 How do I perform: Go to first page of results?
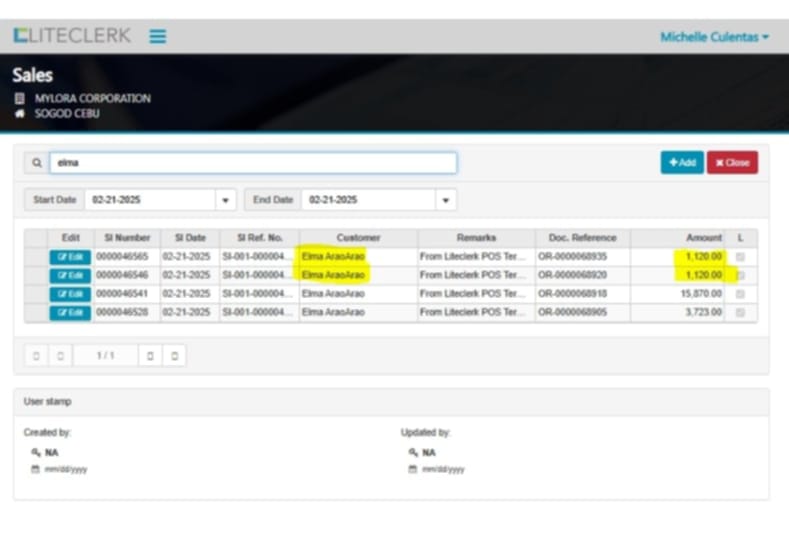click(36, 355)
